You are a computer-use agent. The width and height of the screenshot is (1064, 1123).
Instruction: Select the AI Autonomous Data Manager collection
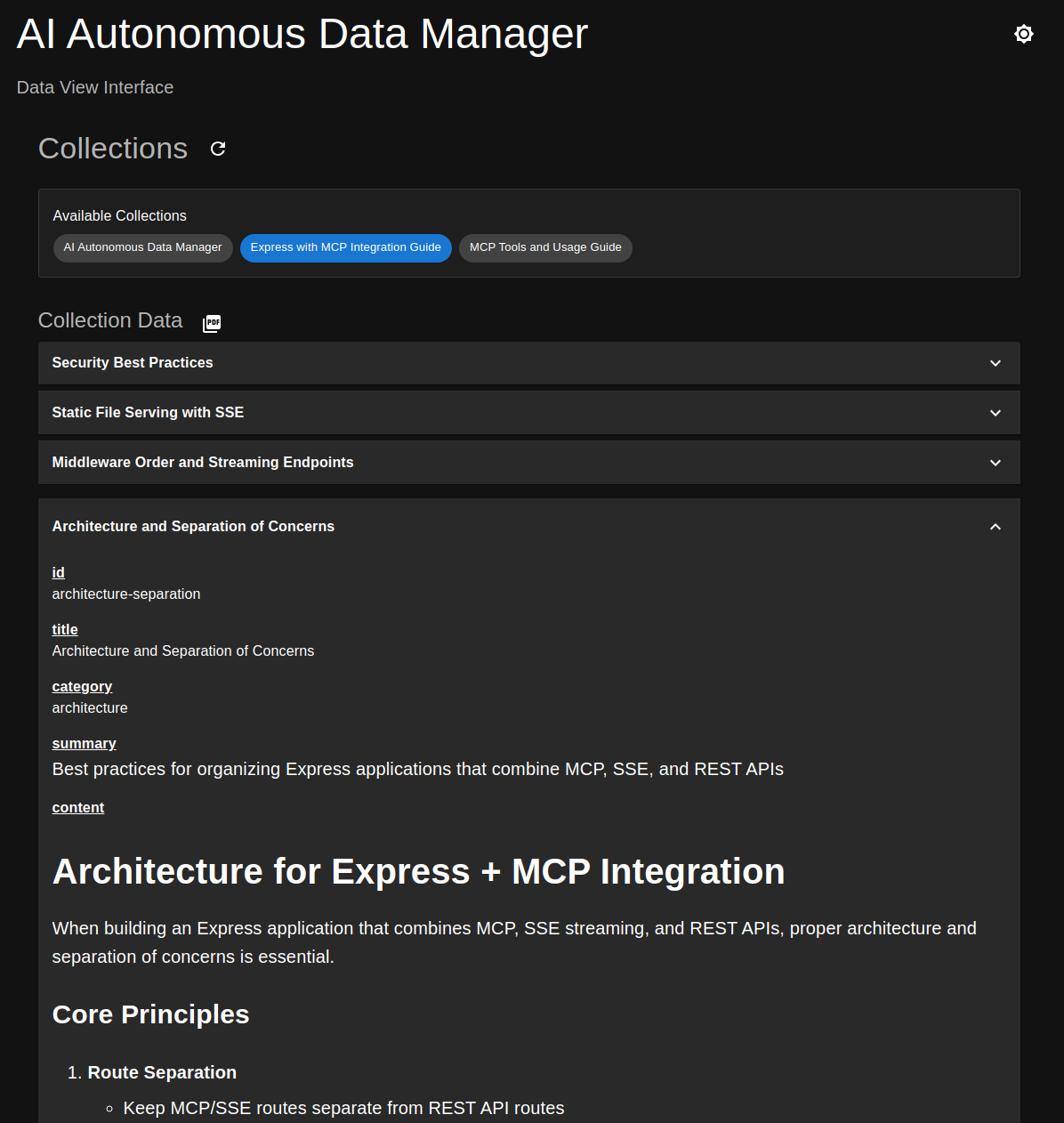pos(142,247)
